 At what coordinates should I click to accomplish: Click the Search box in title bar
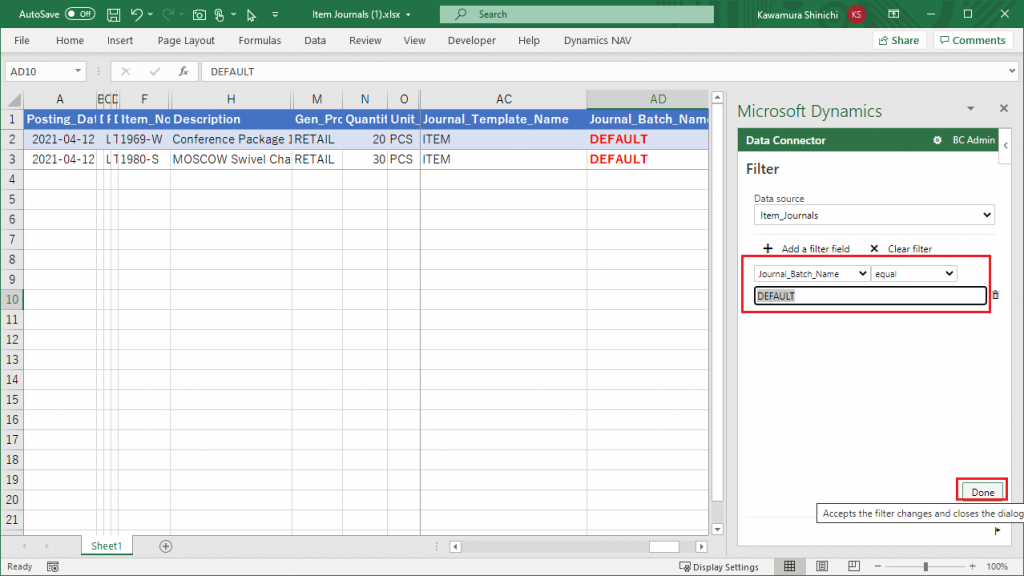pos(577,14)
